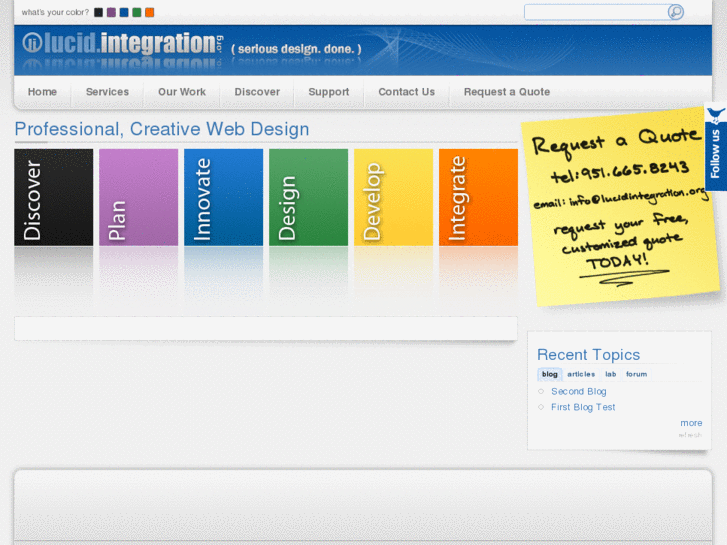This screenshot has height=545, width=727.
Task: Open the blue Innovate panel
Action: tap(223, 197)
